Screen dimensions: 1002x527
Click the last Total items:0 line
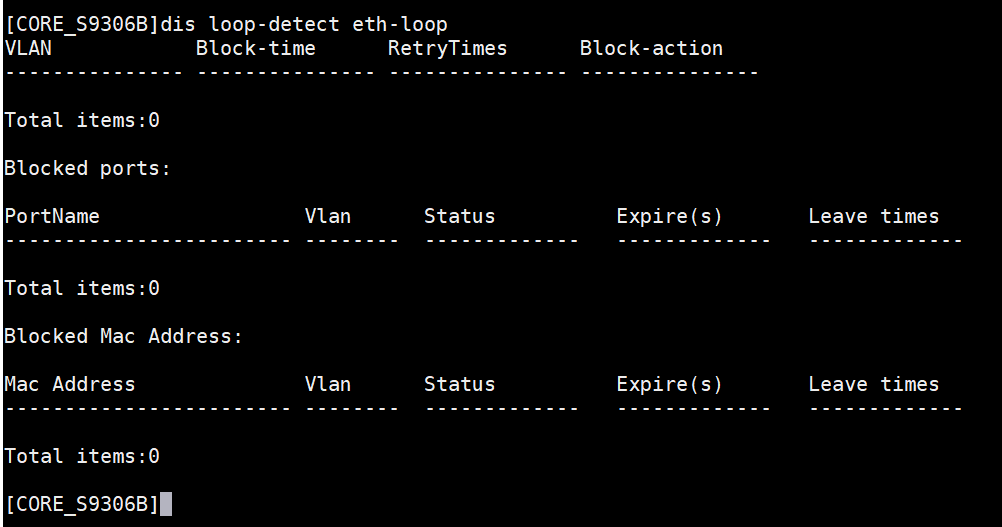click(x=82, y=456)
